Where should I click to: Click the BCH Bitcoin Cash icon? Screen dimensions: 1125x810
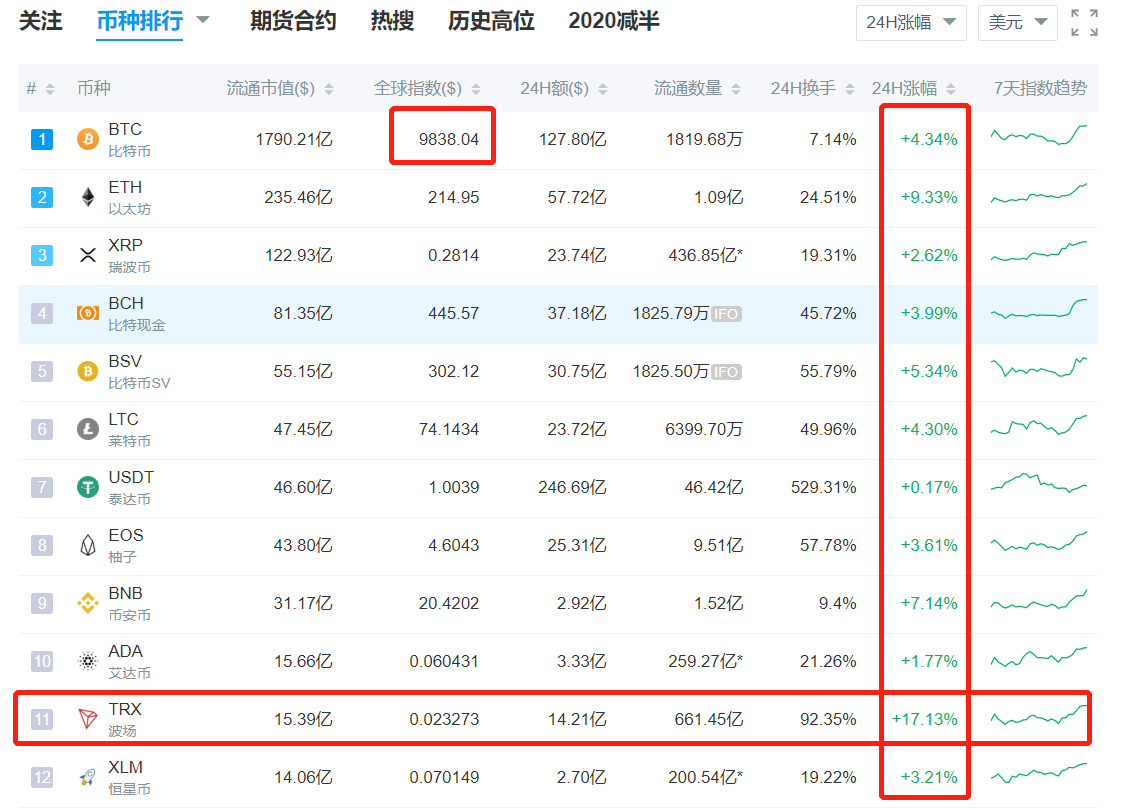(88, 314)
